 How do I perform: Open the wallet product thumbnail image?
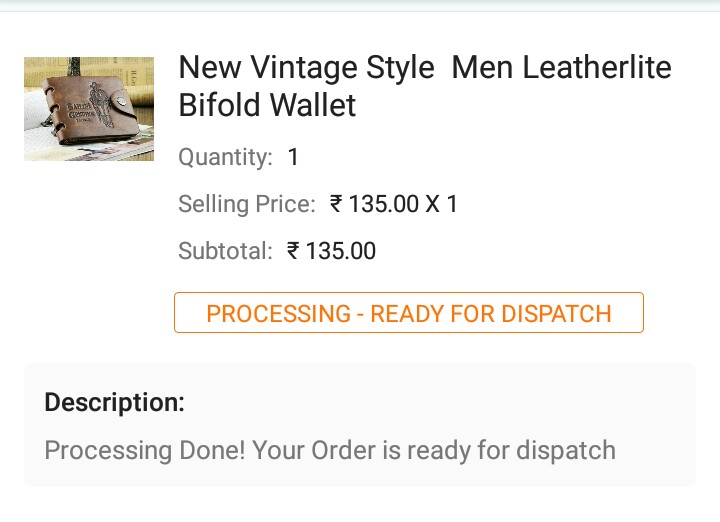point(89,109)
